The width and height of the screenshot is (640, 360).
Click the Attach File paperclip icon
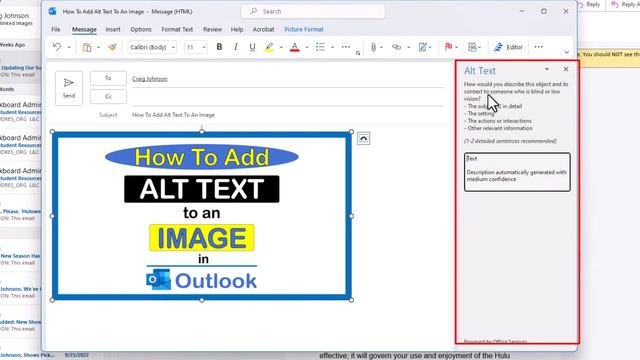pyautogui.click(x=373, y=47)
